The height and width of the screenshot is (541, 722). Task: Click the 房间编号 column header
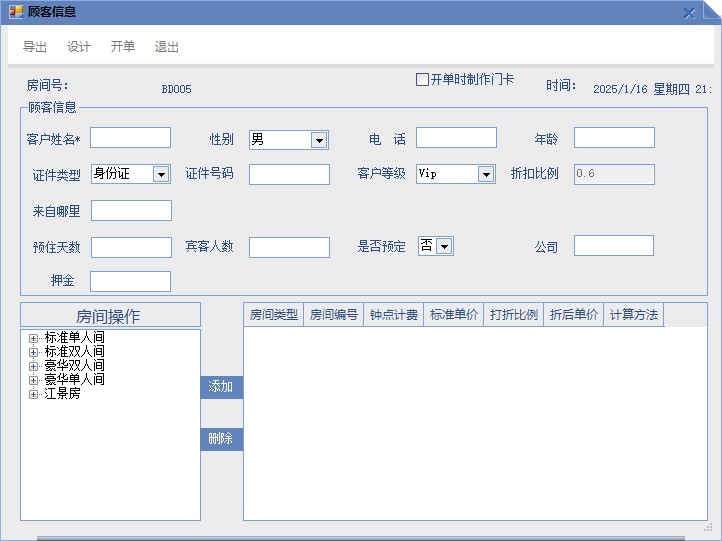coord(334,315)
